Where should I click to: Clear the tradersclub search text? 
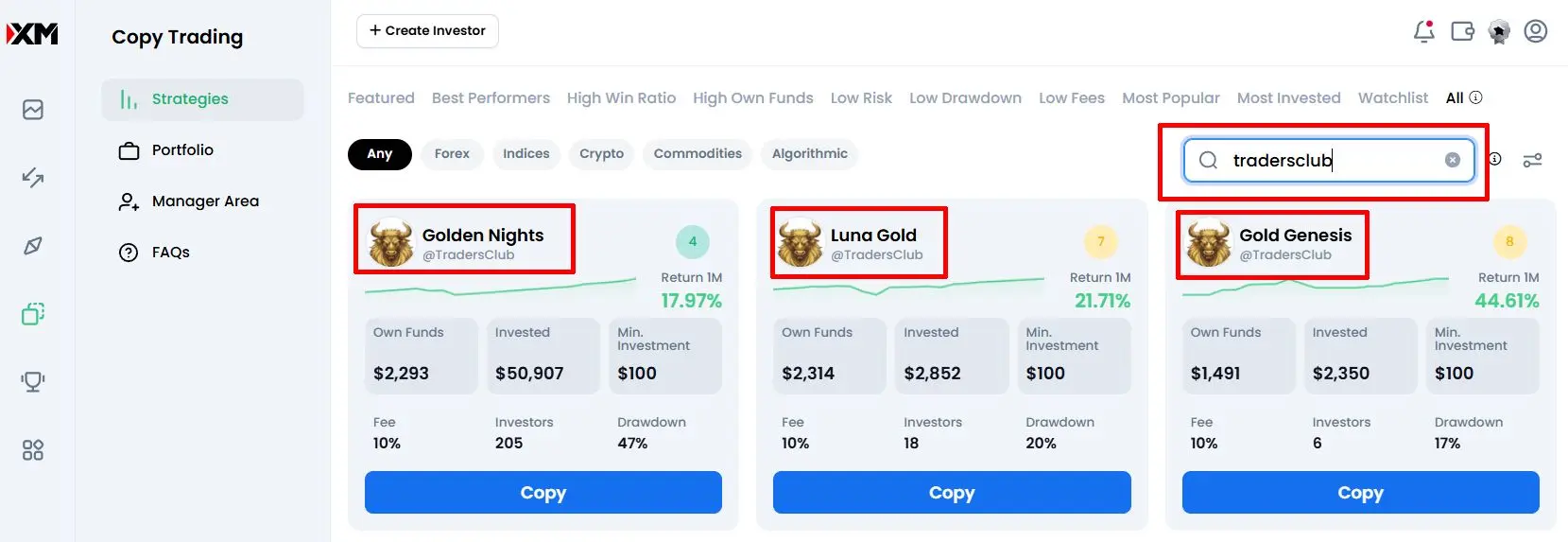pyautogui.click(x=1453, y=160)
